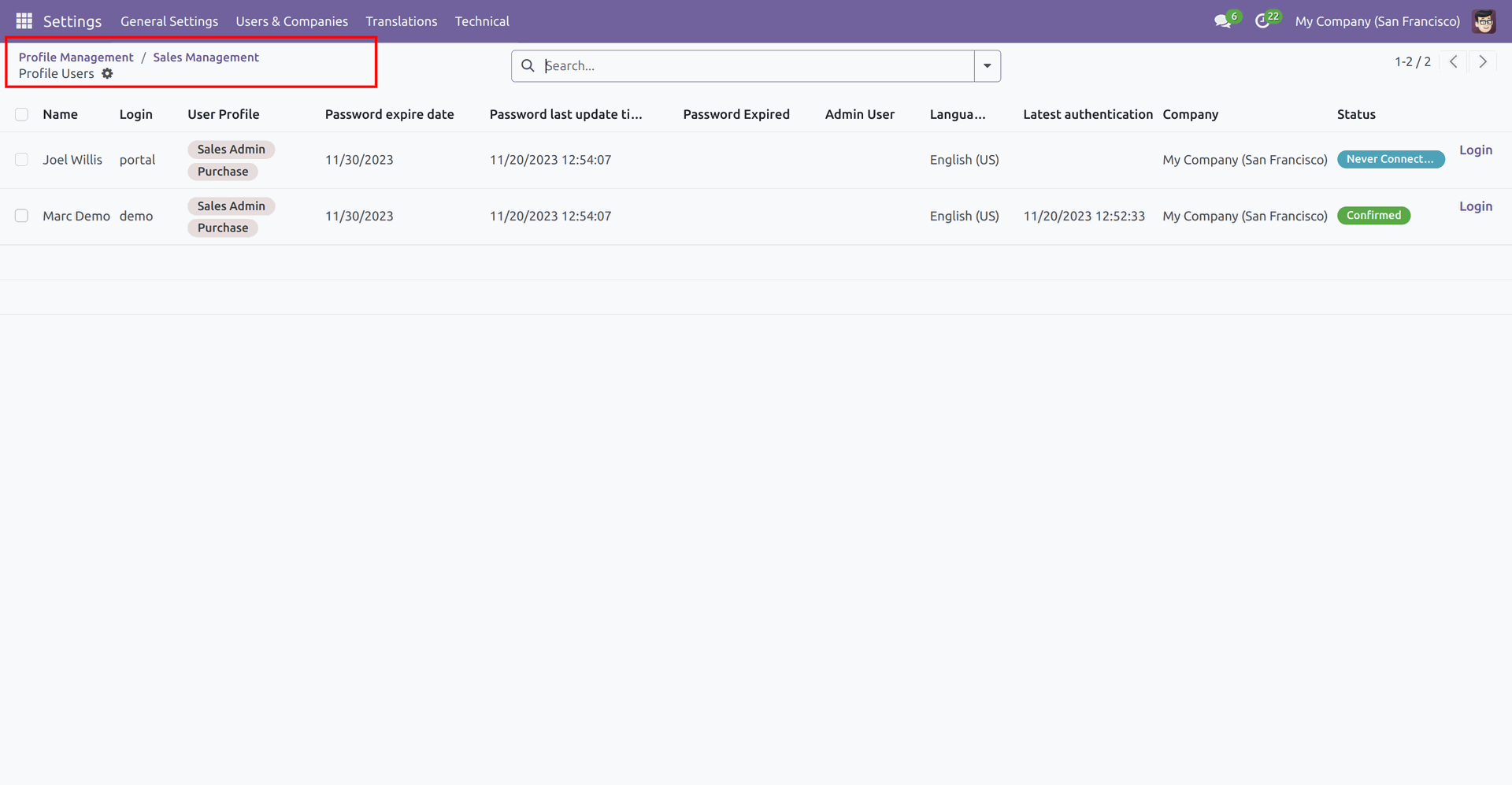Select all rows with header checkbox
The width and height of the screenshot is (1512, 785).
(x=22, y=114)
